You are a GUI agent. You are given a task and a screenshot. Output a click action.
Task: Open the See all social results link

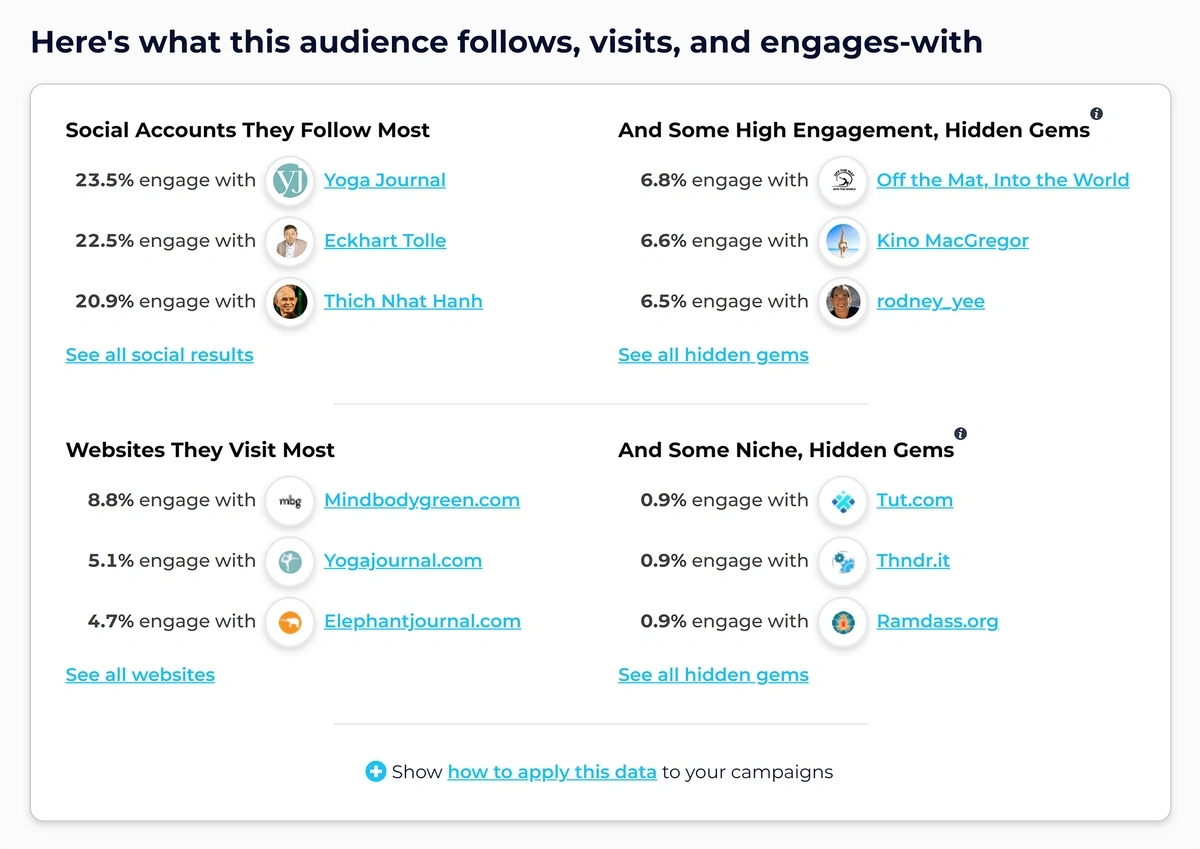[x=160, y=355]
